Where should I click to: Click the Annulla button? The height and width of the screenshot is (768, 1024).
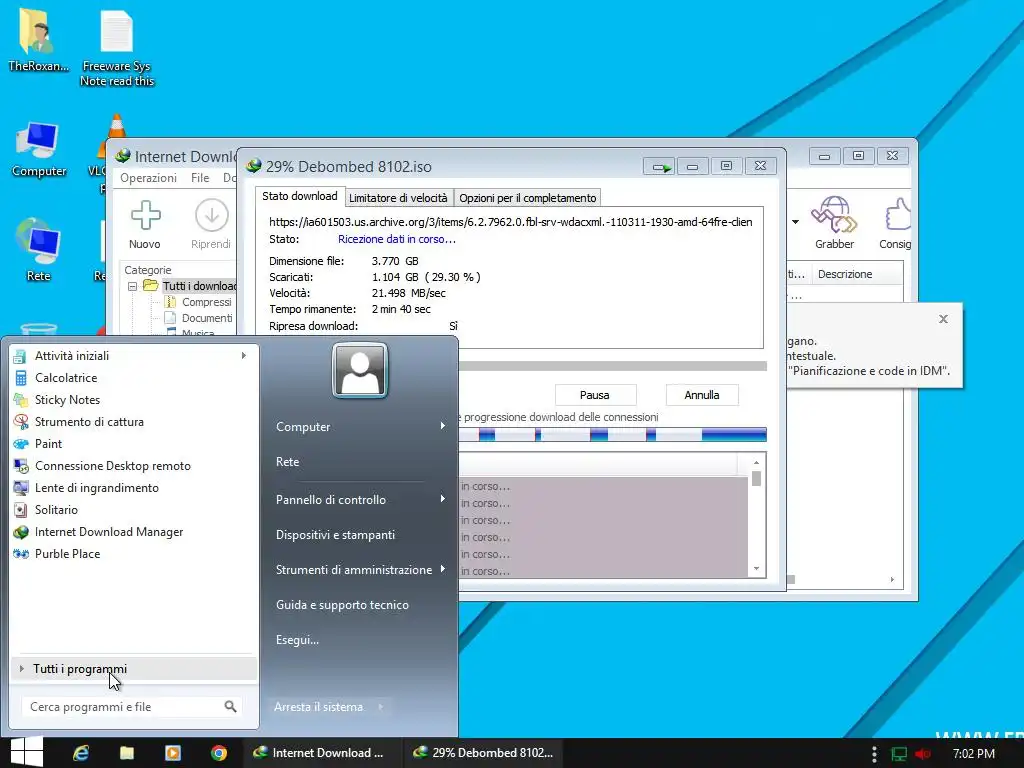pyautogui.click(x=702, y=395)
